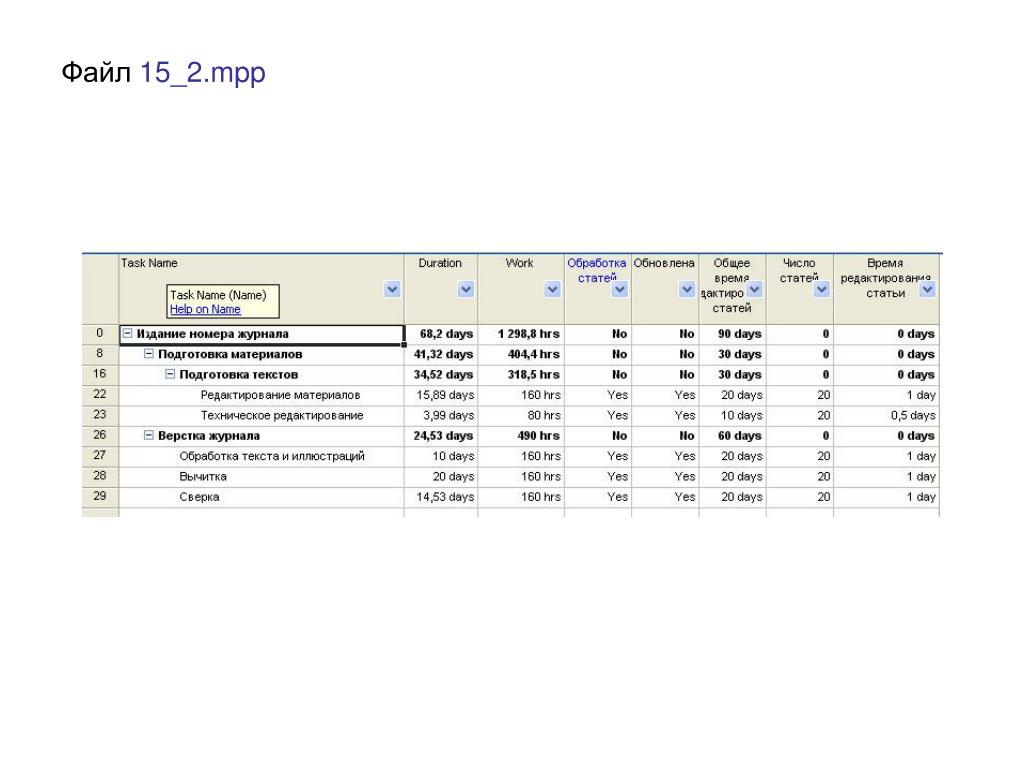Click the 490 hrs work cell
This screenshot has width=1024, height=768.
[521, 436]
